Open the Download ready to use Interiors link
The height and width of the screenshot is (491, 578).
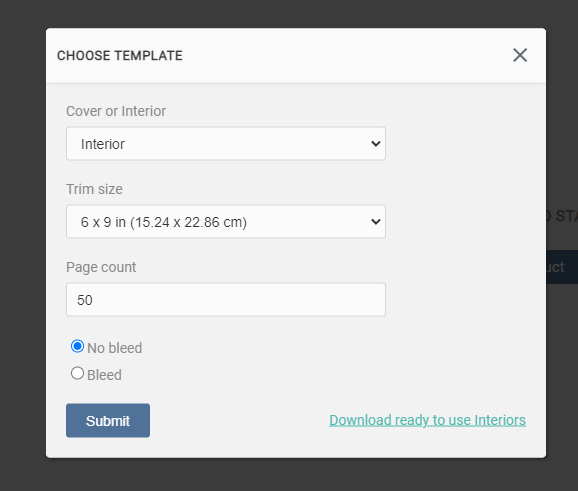coord(427,420)
